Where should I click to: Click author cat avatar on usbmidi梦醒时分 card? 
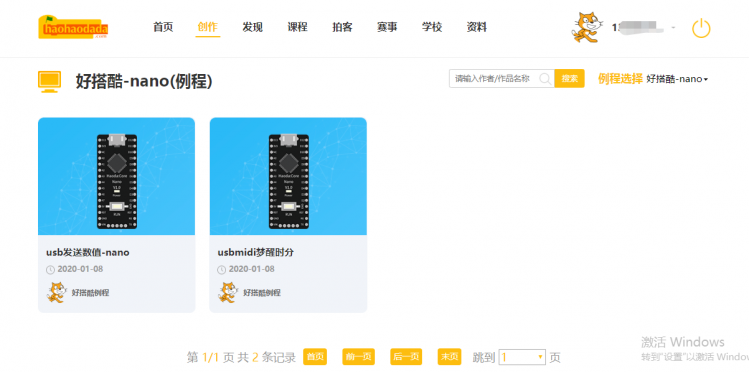pos(228,292)
